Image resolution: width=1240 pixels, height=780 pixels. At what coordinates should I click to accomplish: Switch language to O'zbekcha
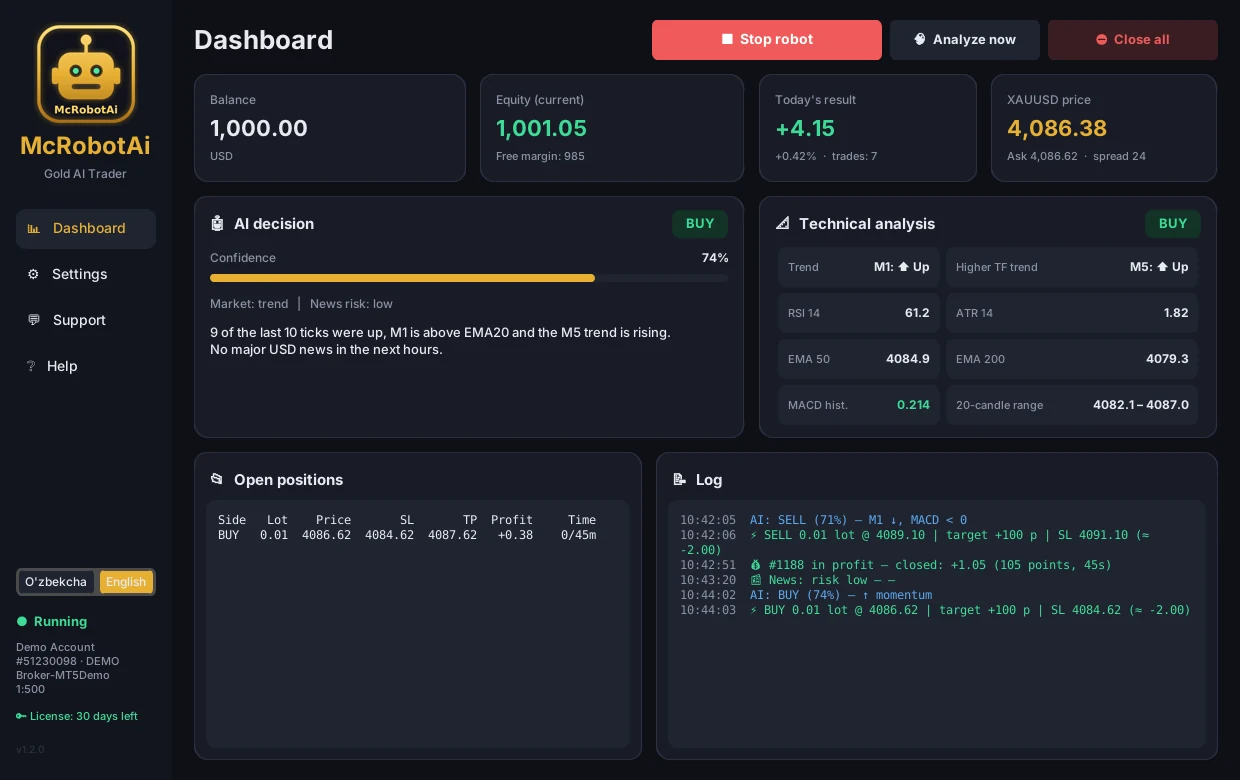point(56,582)
